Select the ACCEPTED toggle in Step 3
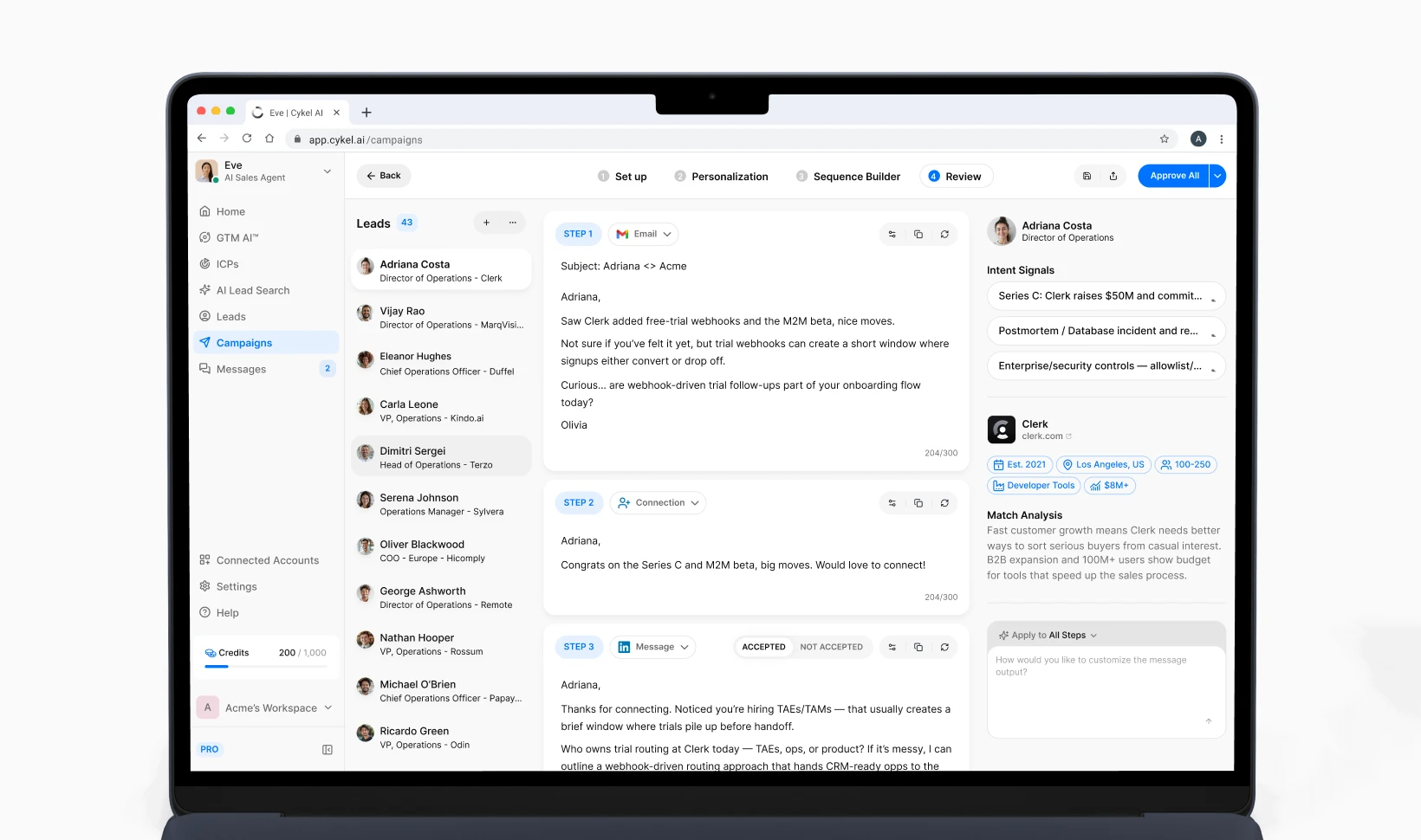1421x840 pixels. (763, 647)
